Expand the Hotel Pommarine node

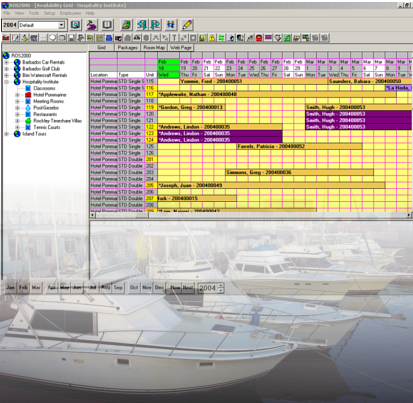(17, 95)
